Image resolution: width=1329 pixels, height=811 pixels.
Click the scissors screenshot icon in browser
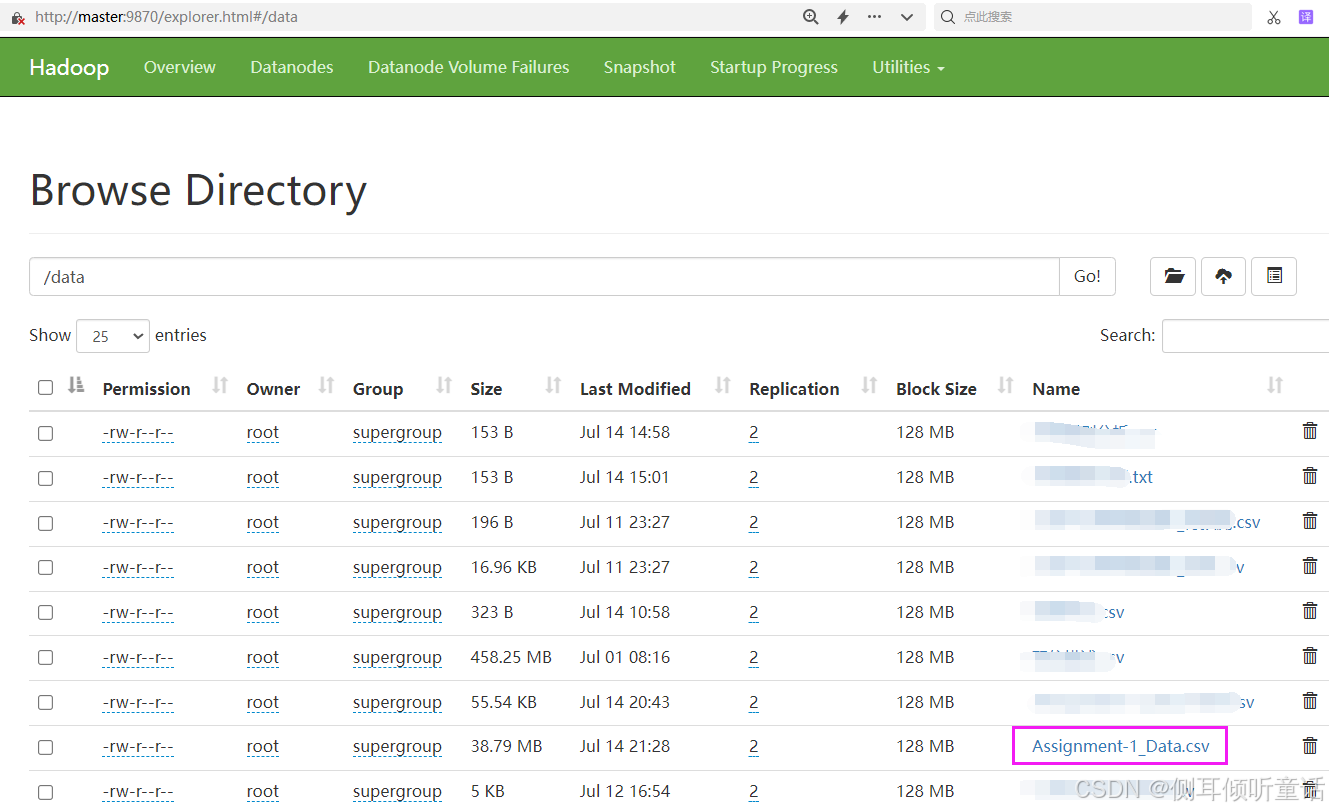coord(1274,17)
